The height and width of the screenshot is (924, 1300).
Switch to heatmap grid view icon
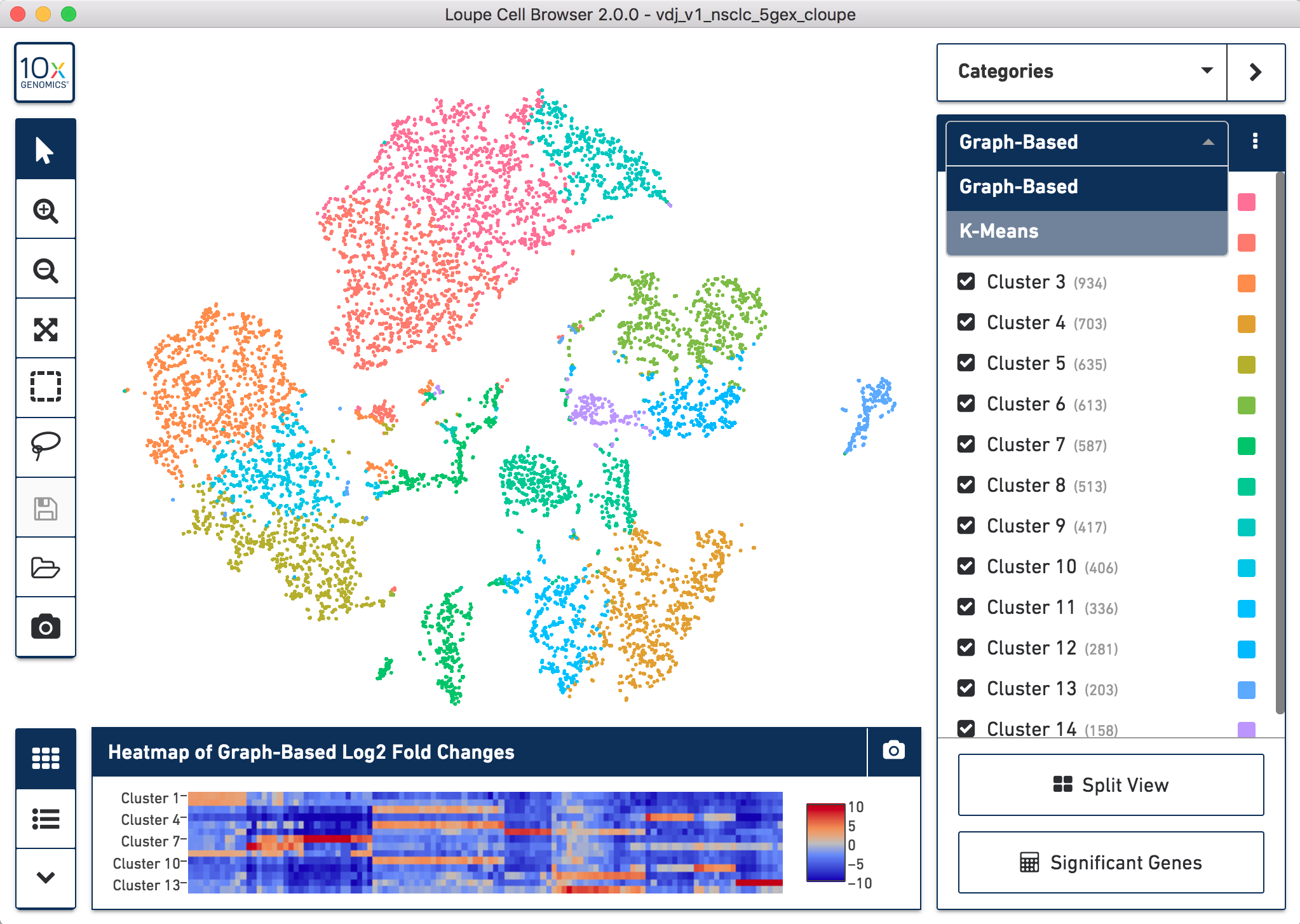tap(45, 758)
